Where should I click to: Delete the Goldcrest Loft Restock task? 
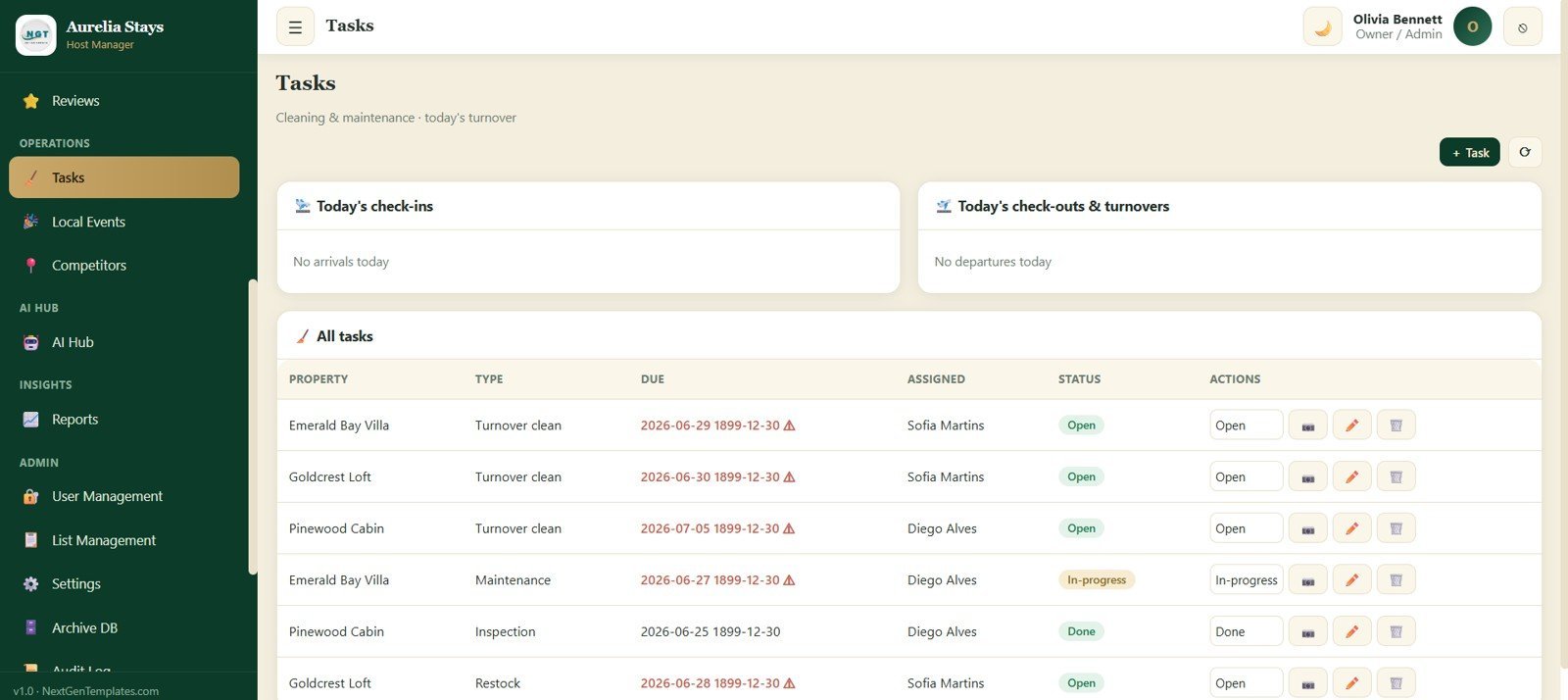point(1396,683)
